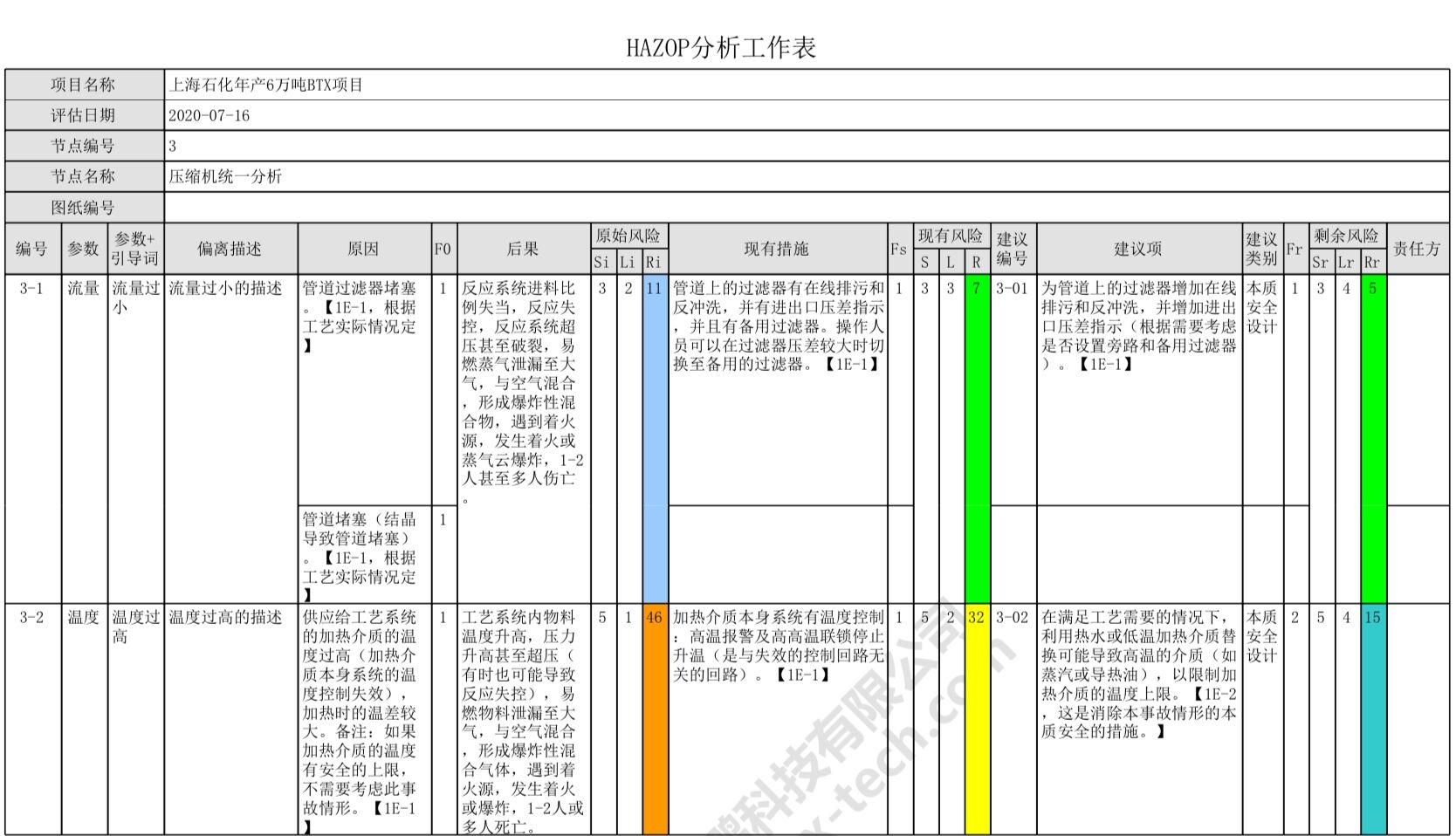1456x836 pixels.
Task: Click the orange original risk cell '46'
Action: click(x=654, y=719)
